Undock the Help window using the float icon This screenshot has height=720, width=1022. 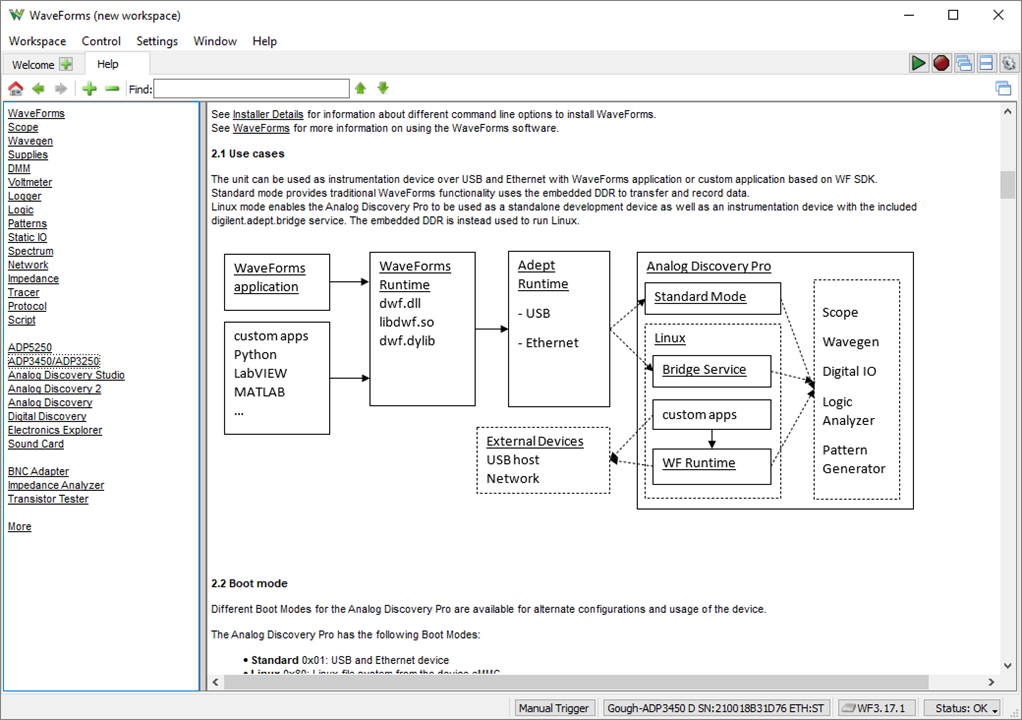[1003, 89]
